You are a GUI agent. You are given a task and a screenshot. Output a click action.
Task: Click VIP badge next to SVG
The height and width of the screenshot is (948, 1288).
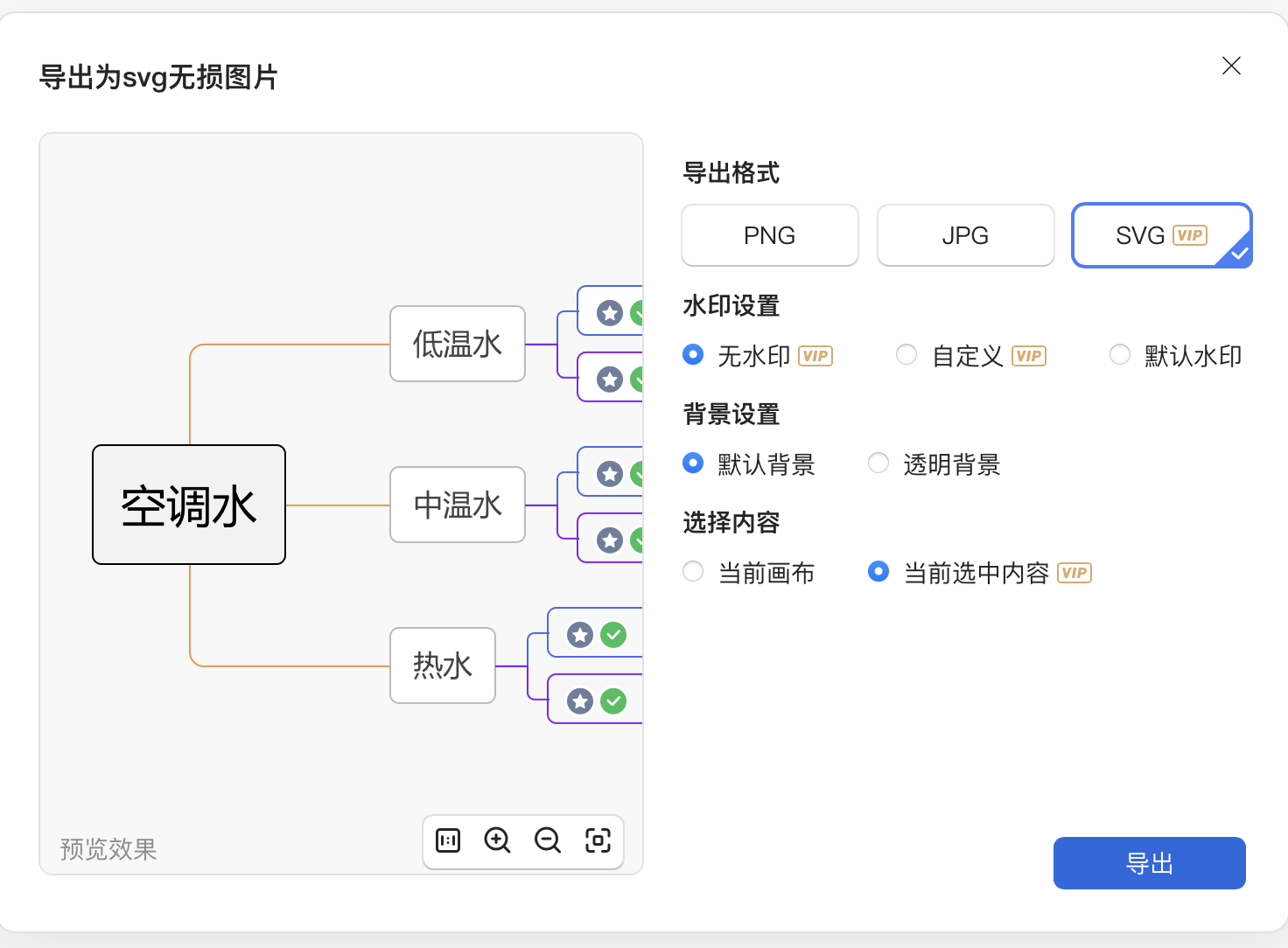point(1190,235)
